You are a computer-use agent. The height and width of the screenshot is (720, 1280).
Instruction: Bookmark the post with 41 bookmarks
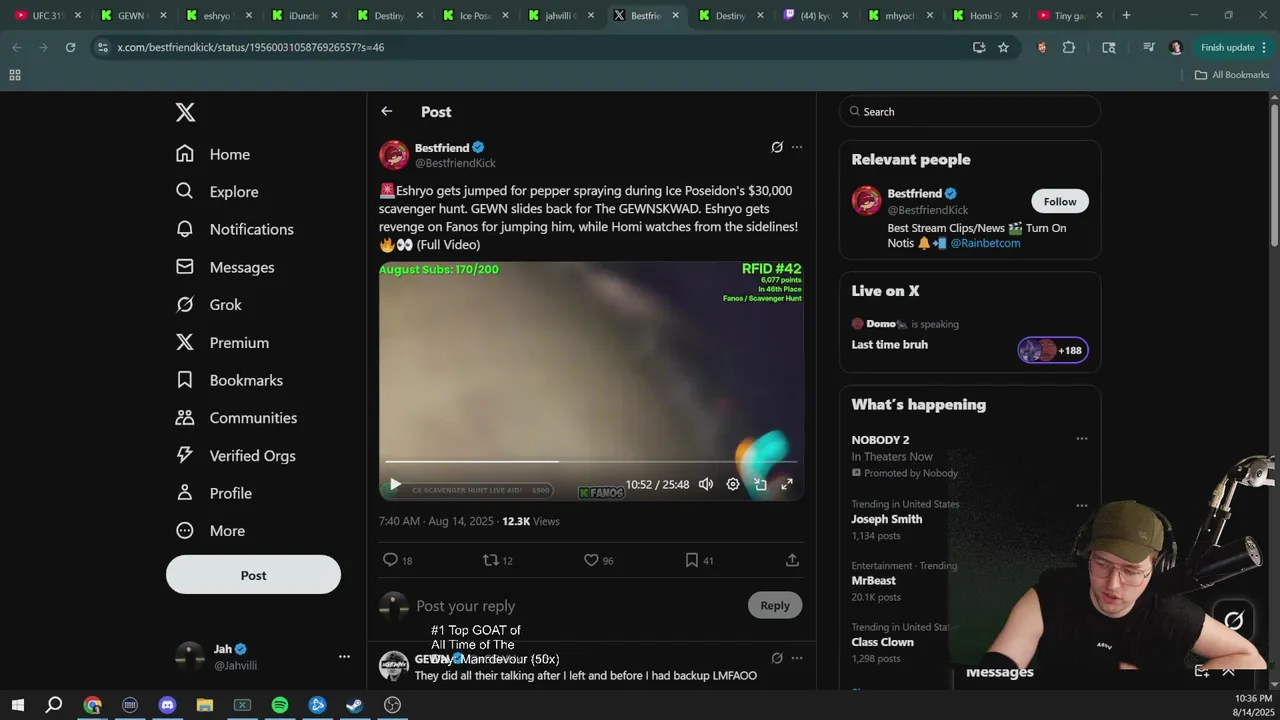click(x=691, y=560)
